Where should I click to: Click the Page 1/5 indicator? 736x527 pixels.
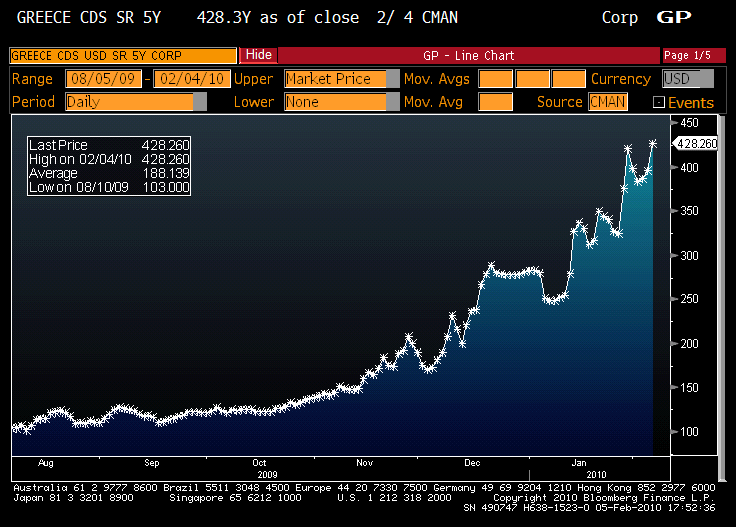click(687, 55)
